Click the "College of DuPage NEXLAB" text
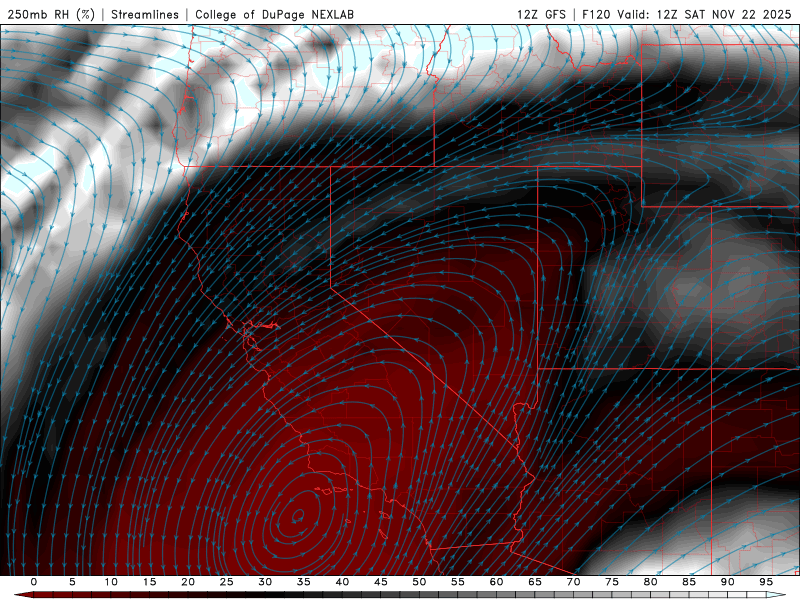800x600 pixels. pyautogui.click(x=274, y=14)
